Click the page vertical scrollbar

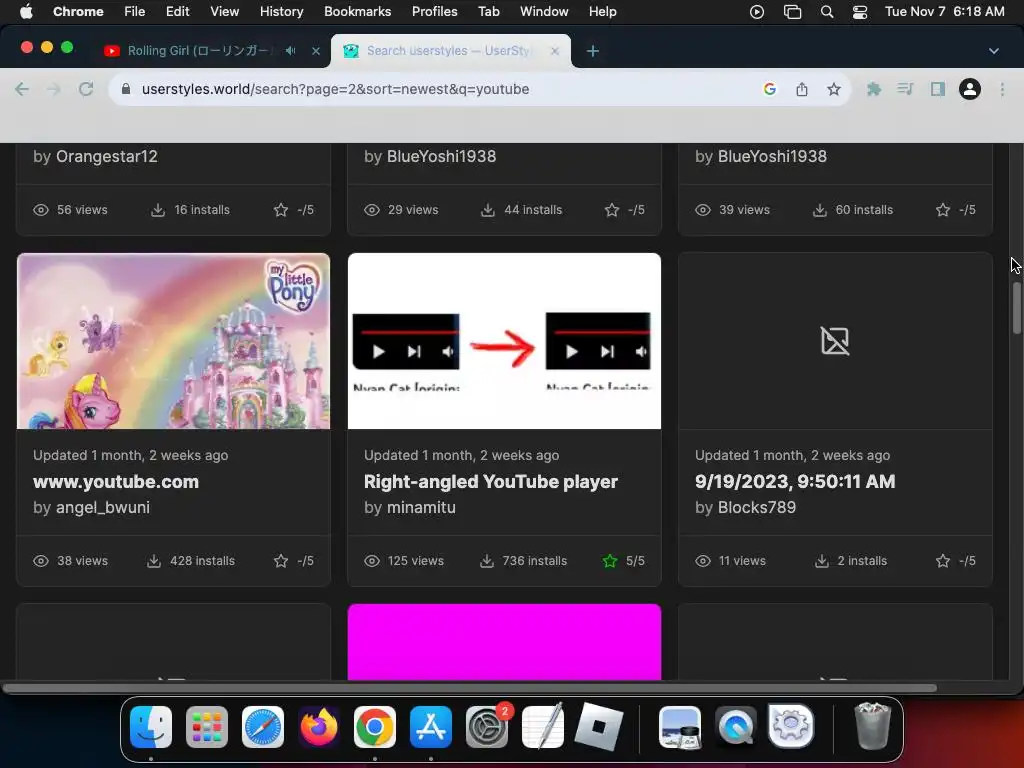(1017, 308)
